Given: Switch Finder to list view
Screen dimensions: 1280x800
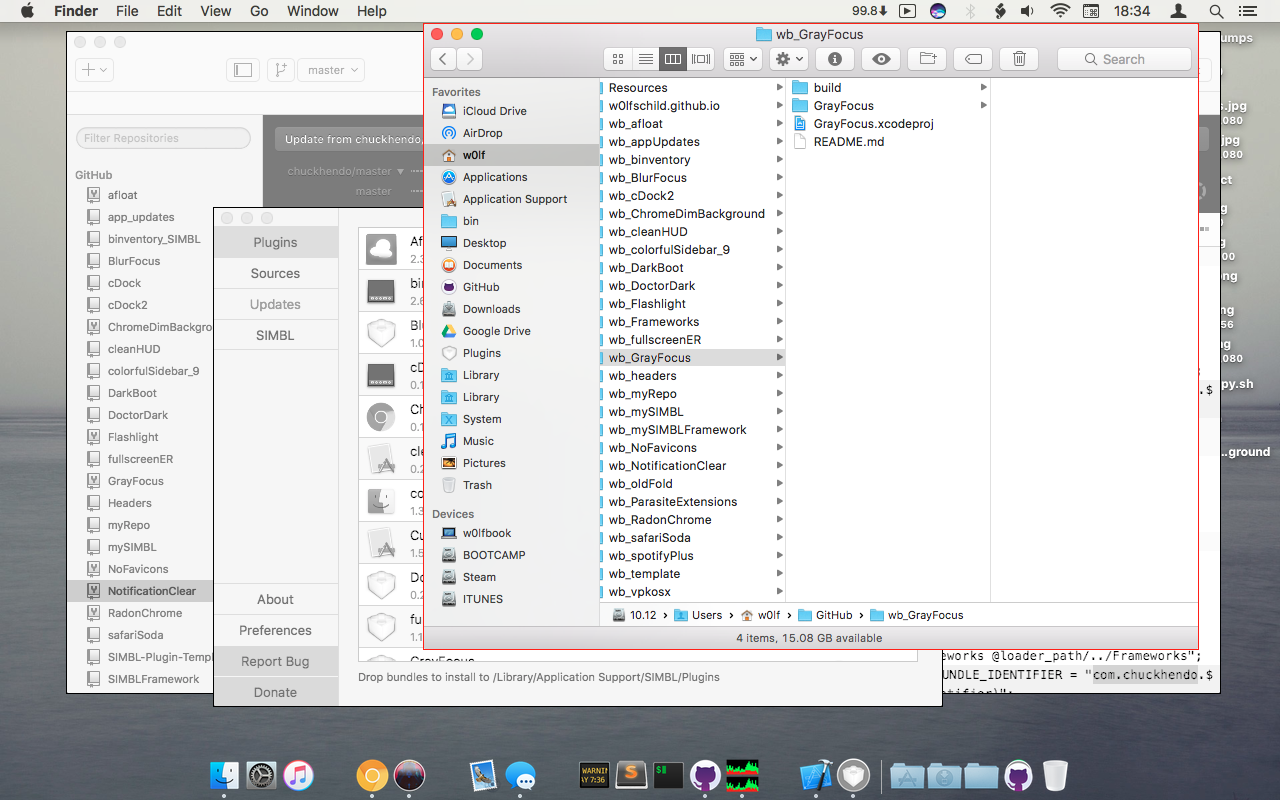Looking at the screenshot, I should pos(646,59).
